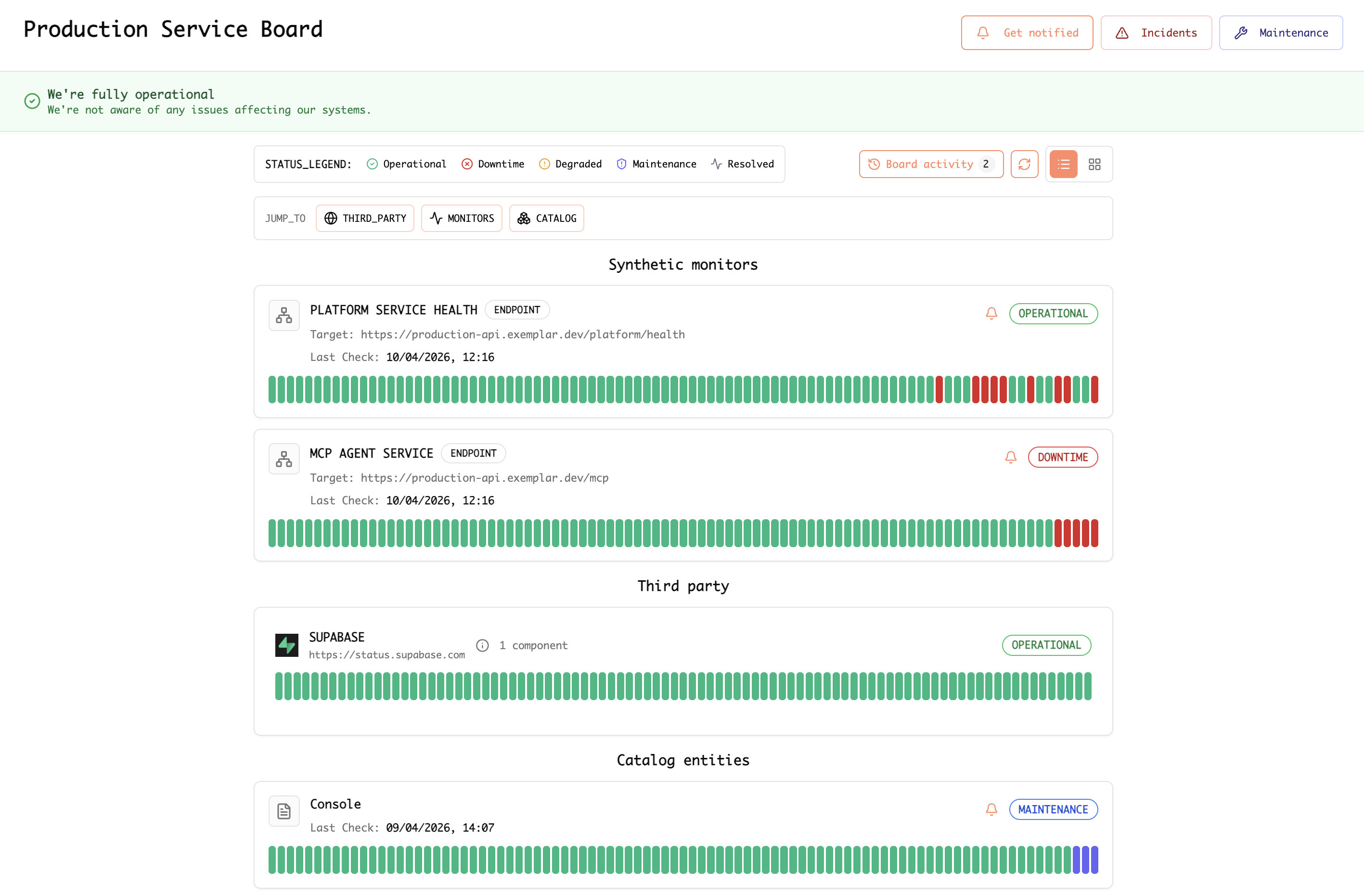Click the Supabase logo

coord(286,645)
